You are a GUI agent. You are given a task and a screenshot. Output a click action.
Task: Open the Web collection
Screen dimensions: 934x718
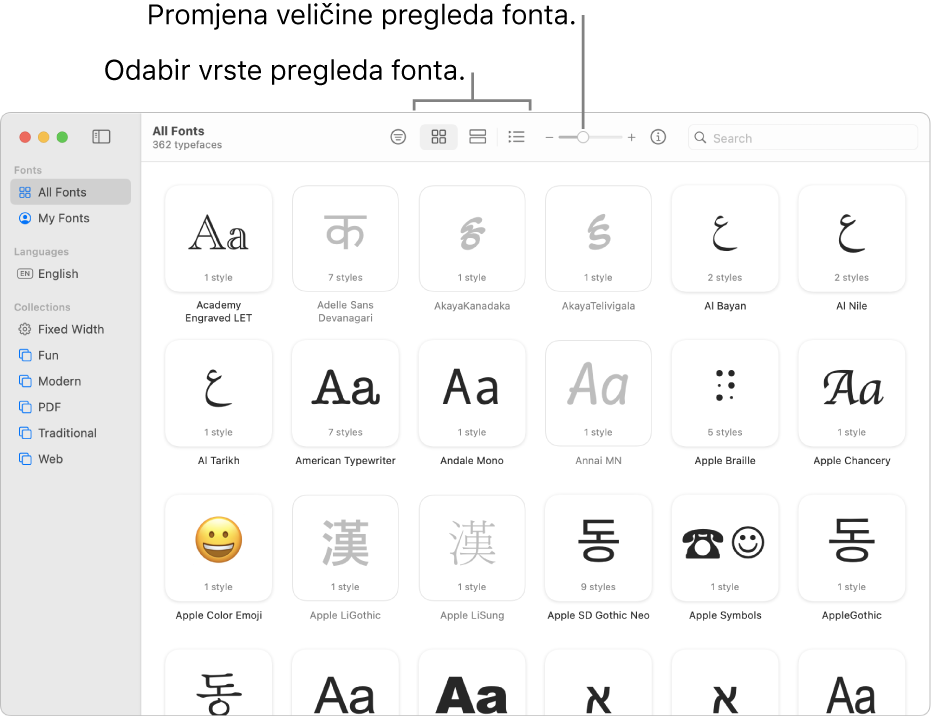(70, 459)
